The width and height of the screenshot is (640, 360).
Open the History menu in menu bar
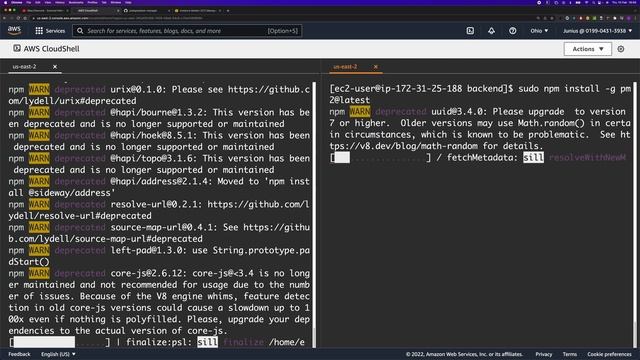tap(60, 2)
